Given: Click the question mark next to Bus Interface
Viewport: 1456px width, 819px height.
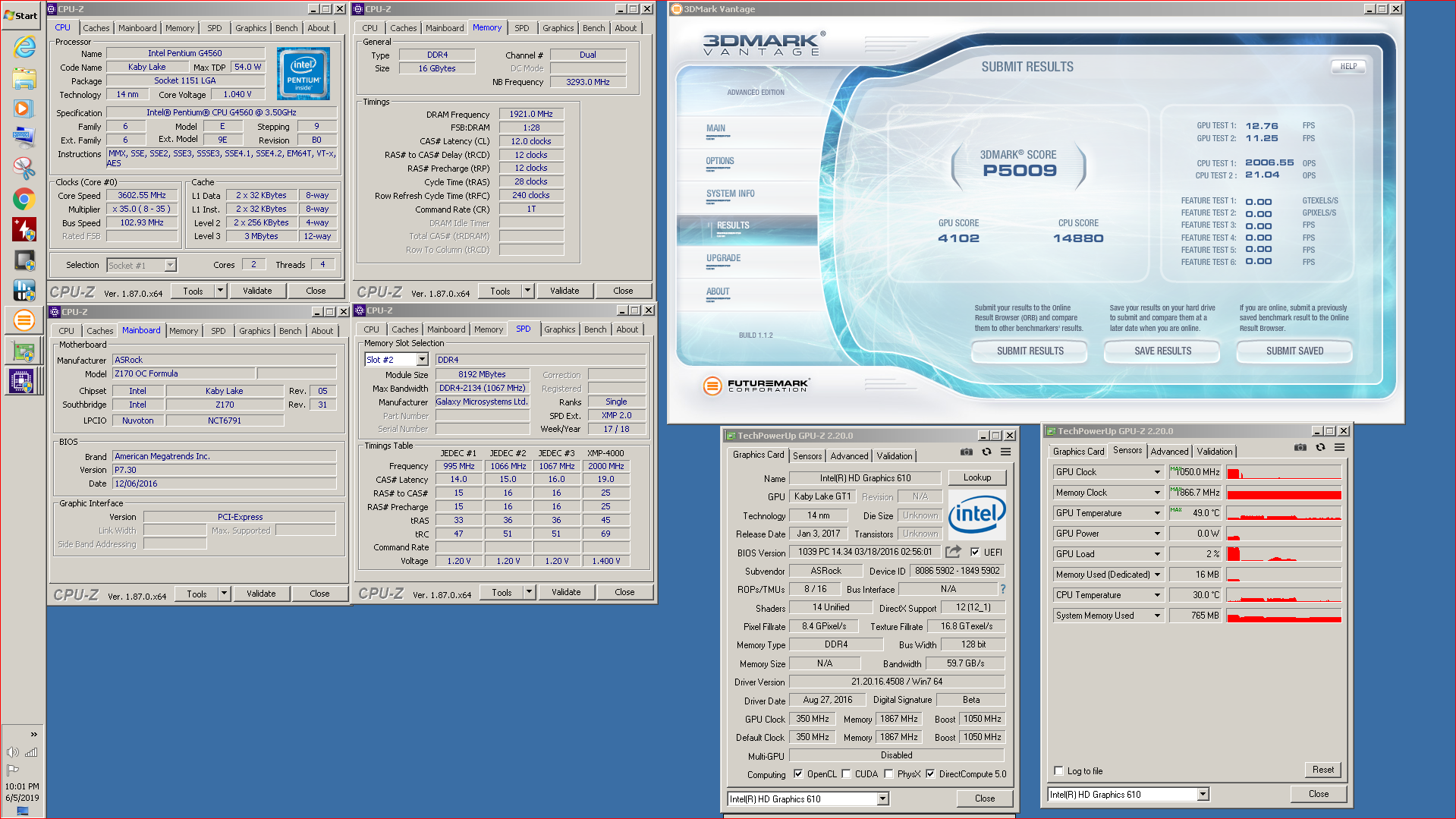Looking at the screenshot, I should pyautogui.click(x=1002, y=589).
